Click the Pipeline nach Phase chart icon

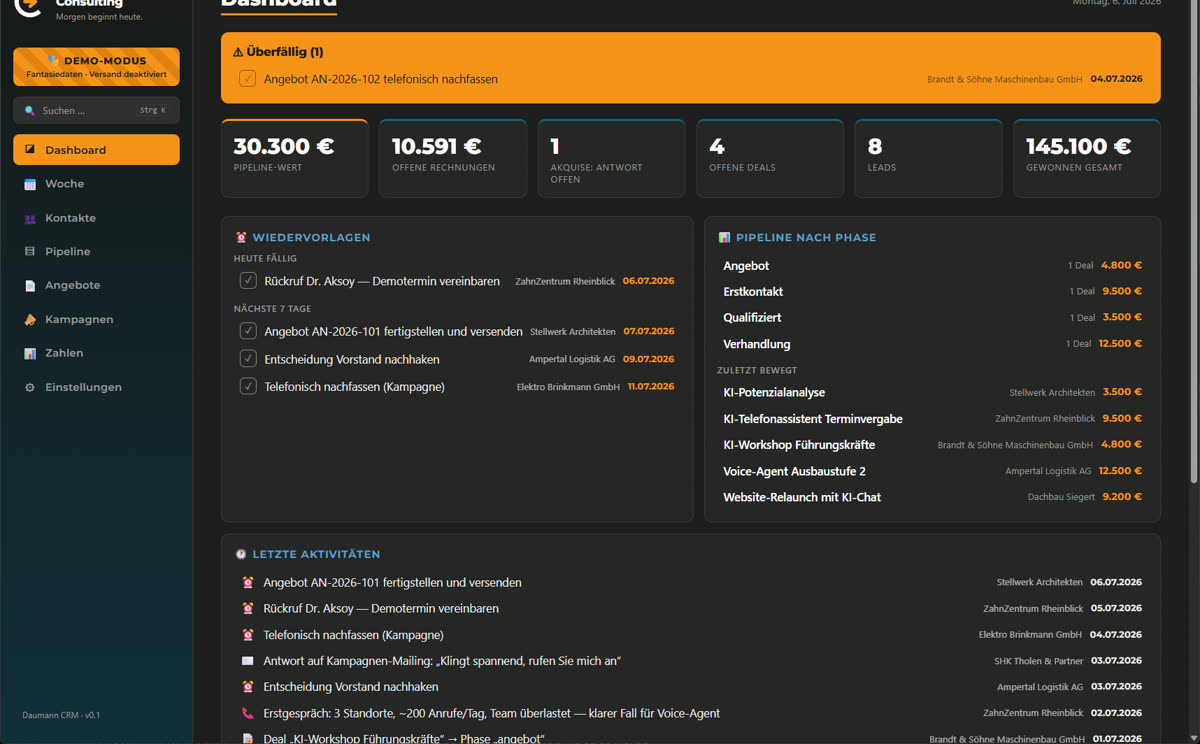724,238
